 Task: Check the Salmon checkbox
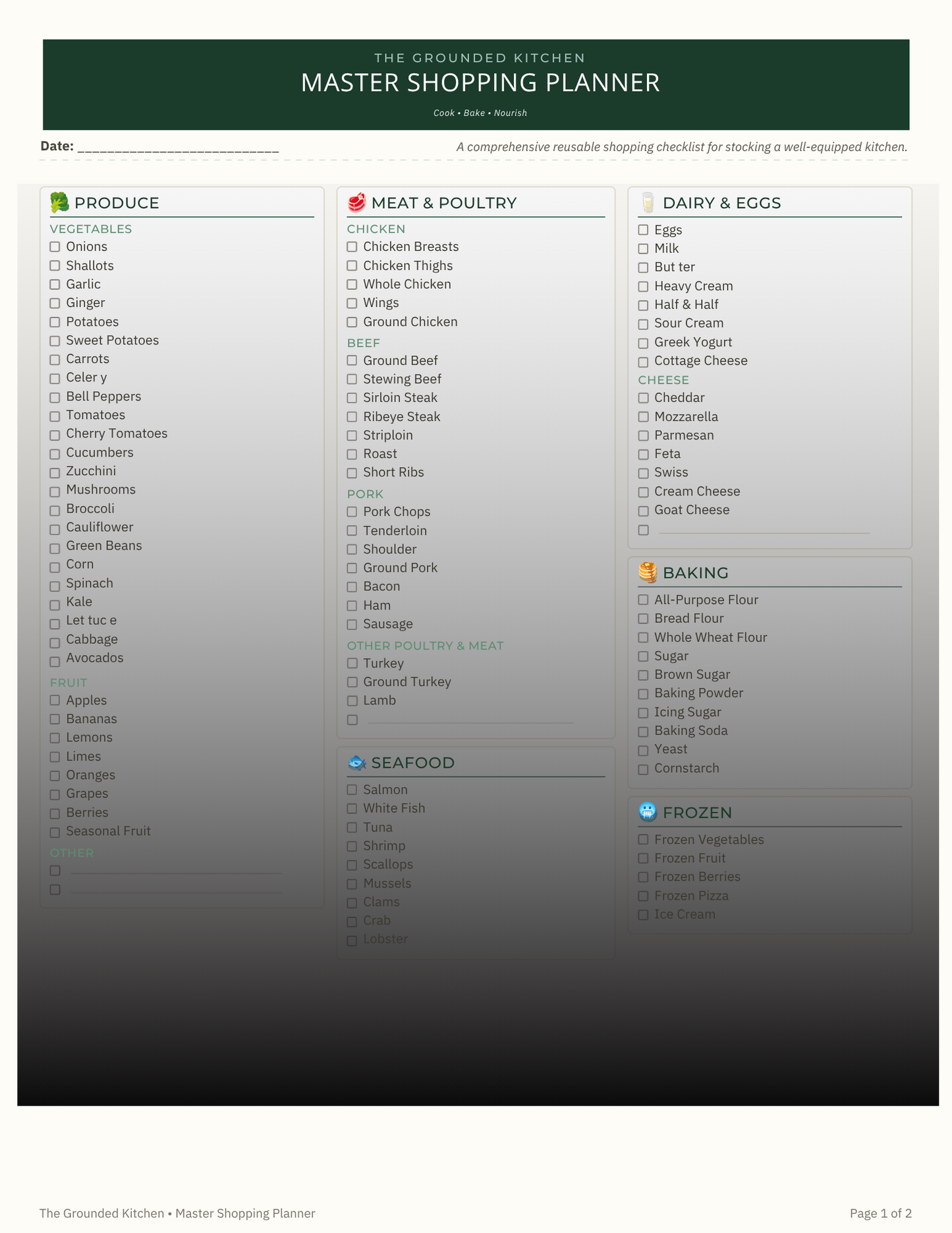click(352, 789)
